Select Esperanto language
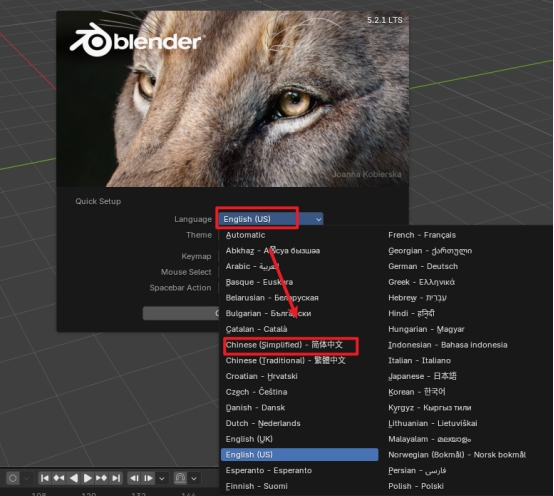The height and width of the screenshot is (496, 554). pos(299,470)
